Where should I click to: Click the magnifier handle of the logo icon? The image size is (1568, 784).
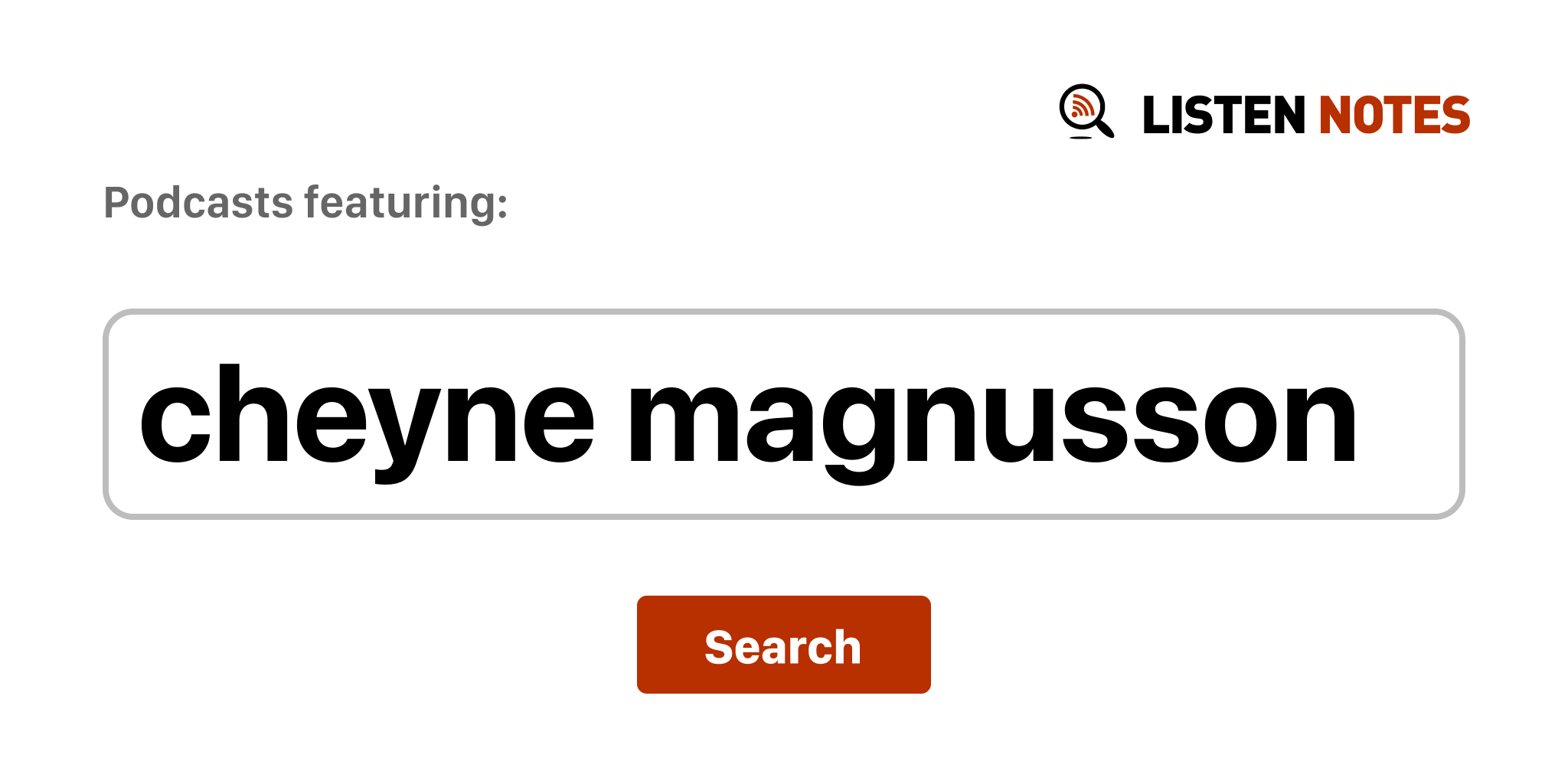(1105, 127)
